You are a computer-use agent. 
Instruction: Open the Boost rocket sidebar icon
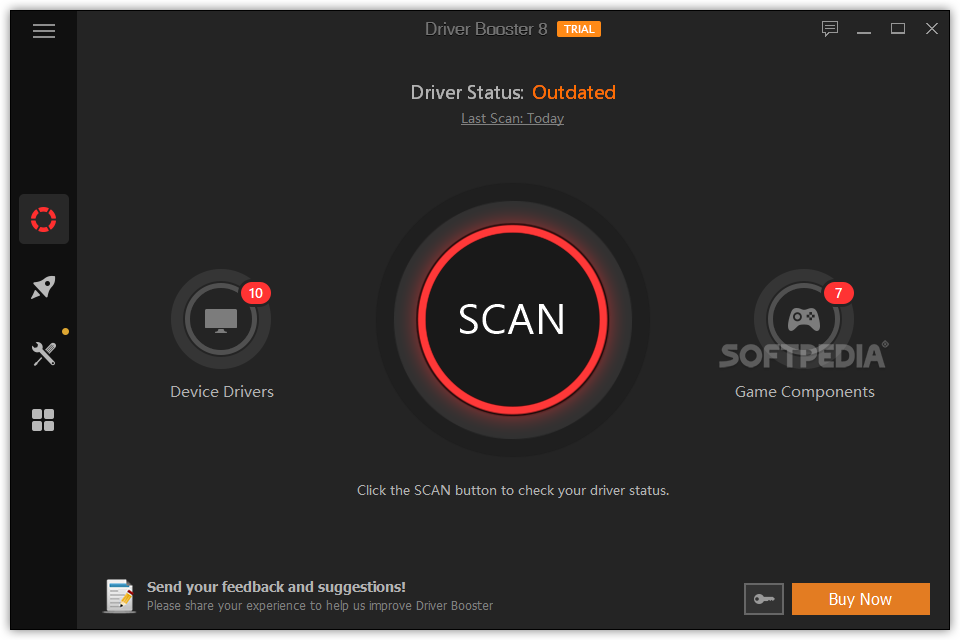(44, 288)
